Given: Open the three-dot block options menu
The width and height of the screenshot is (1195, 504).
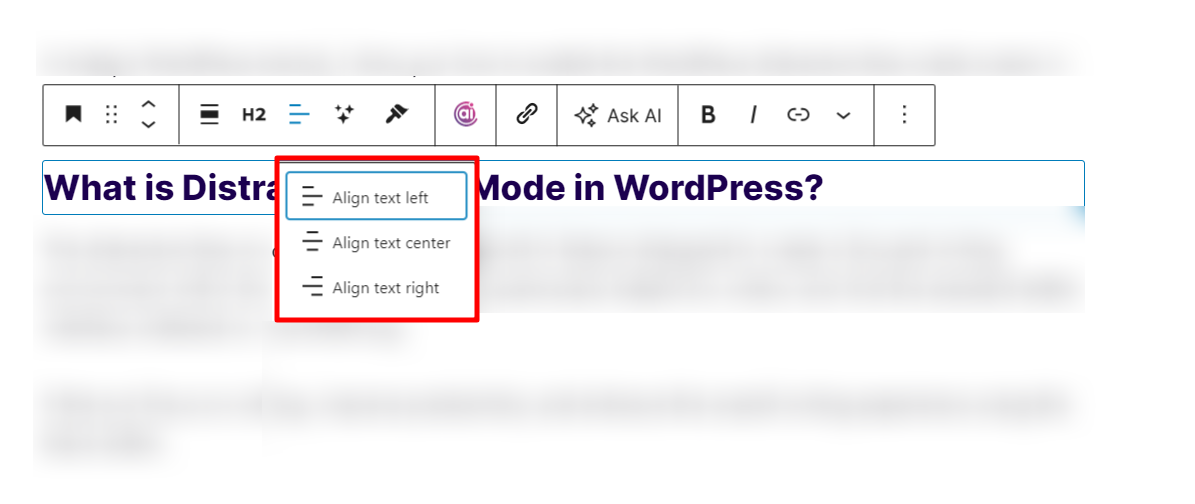Looking at the screenshot, I should click(905, 115).
